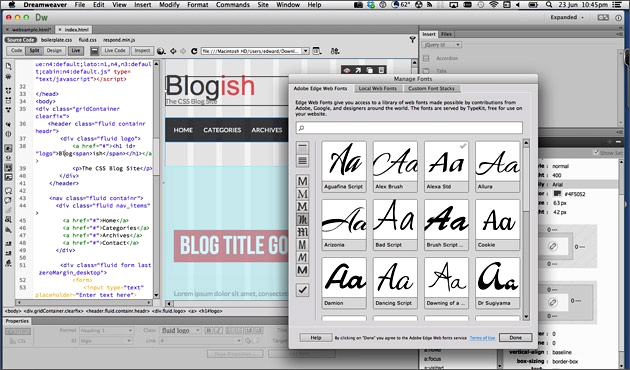630x370 pixels.
Task: Choose the Brush Script font
Action: [x=446, y=225]
